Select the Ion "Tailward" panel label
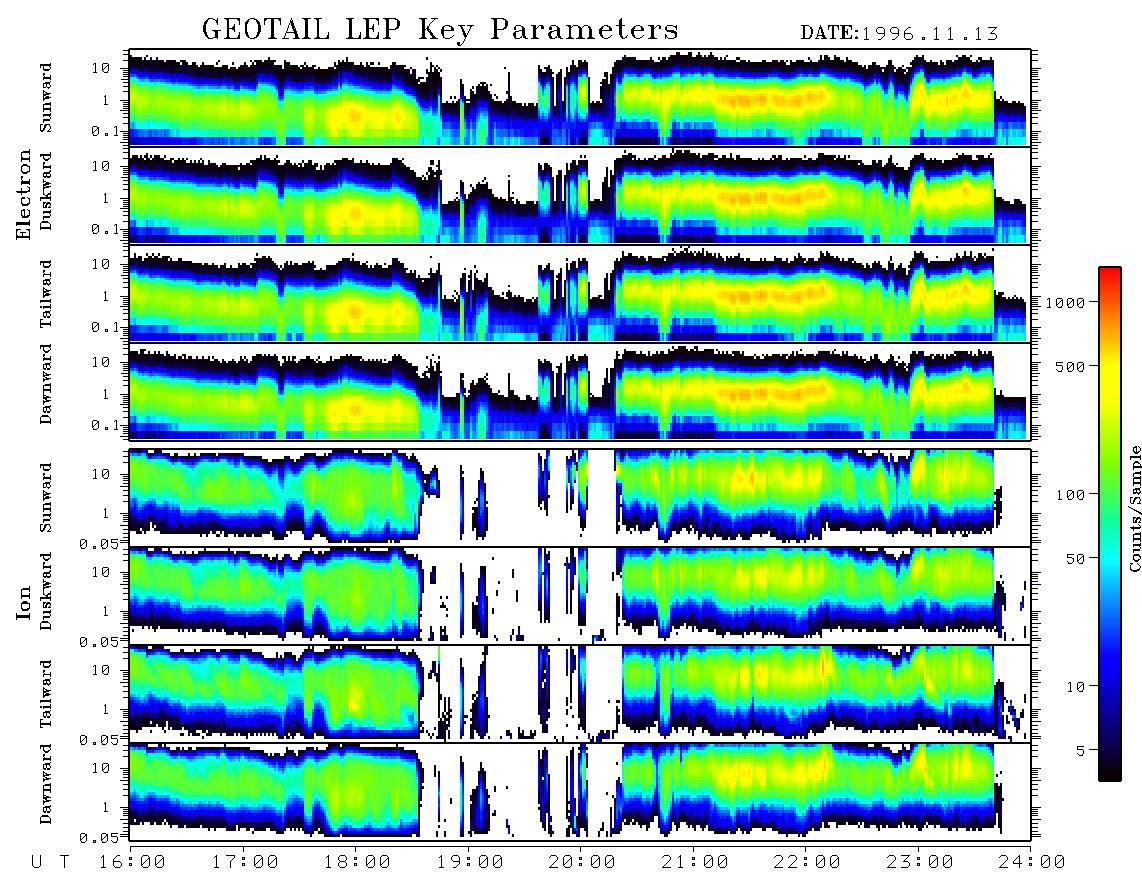1142x880 pixels. (46, 694)
